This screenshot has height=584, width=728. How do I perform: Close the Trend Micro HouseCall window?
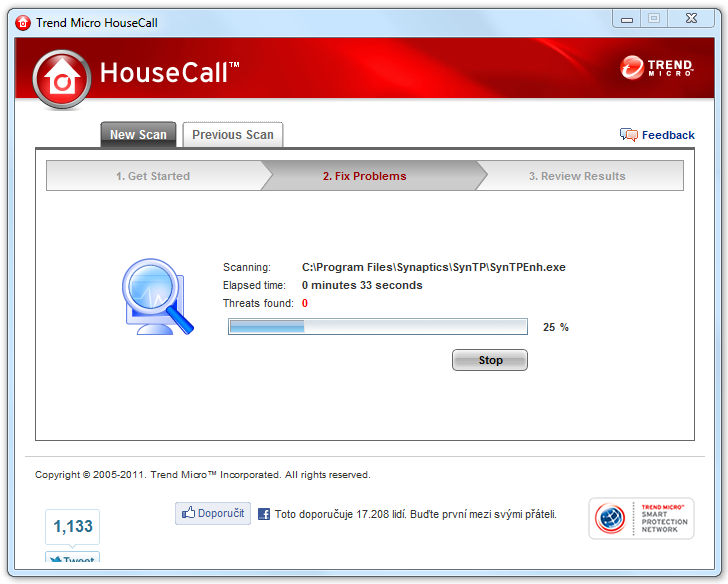point(691,19)
